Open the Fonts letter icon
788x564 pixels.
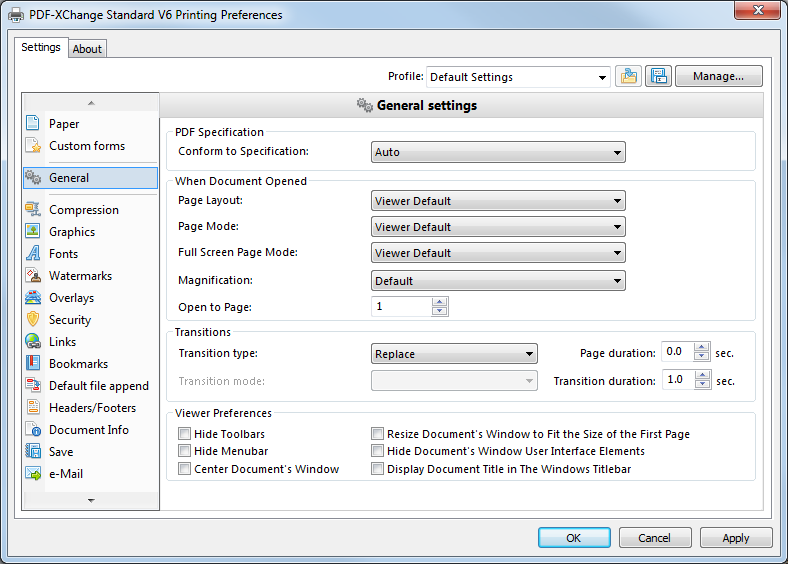pyautogui.click(x=33, y=253)
